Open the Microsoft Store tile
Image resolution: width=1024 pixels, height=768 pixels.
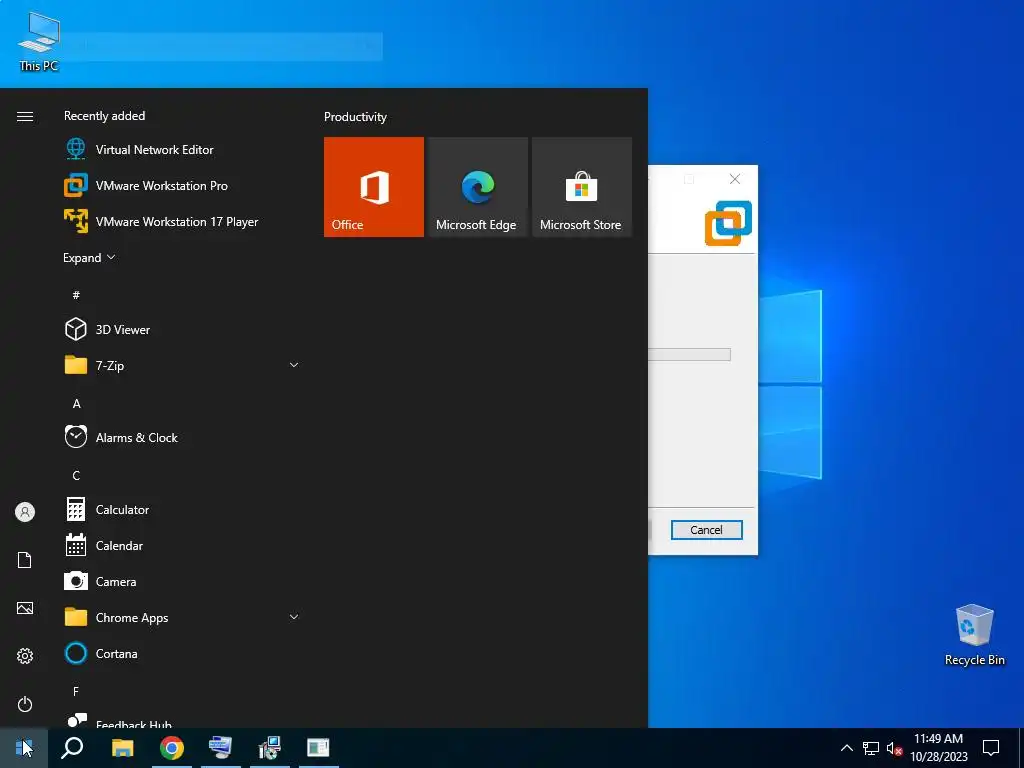tap(582, 187)
